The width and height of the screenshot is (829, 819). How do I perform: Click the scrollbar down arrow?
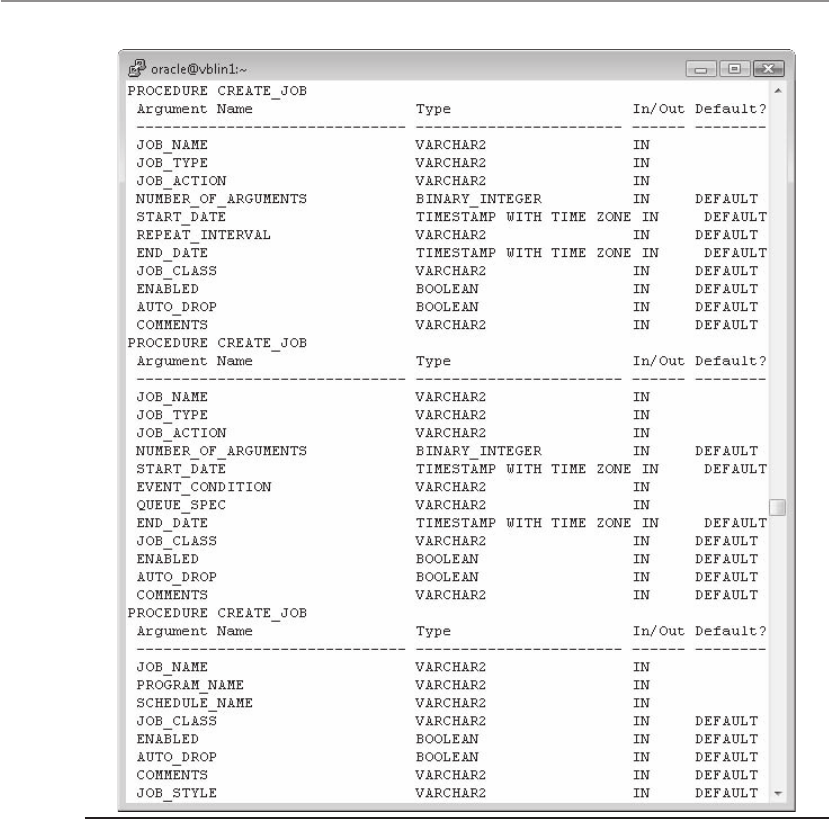(778, 793)
